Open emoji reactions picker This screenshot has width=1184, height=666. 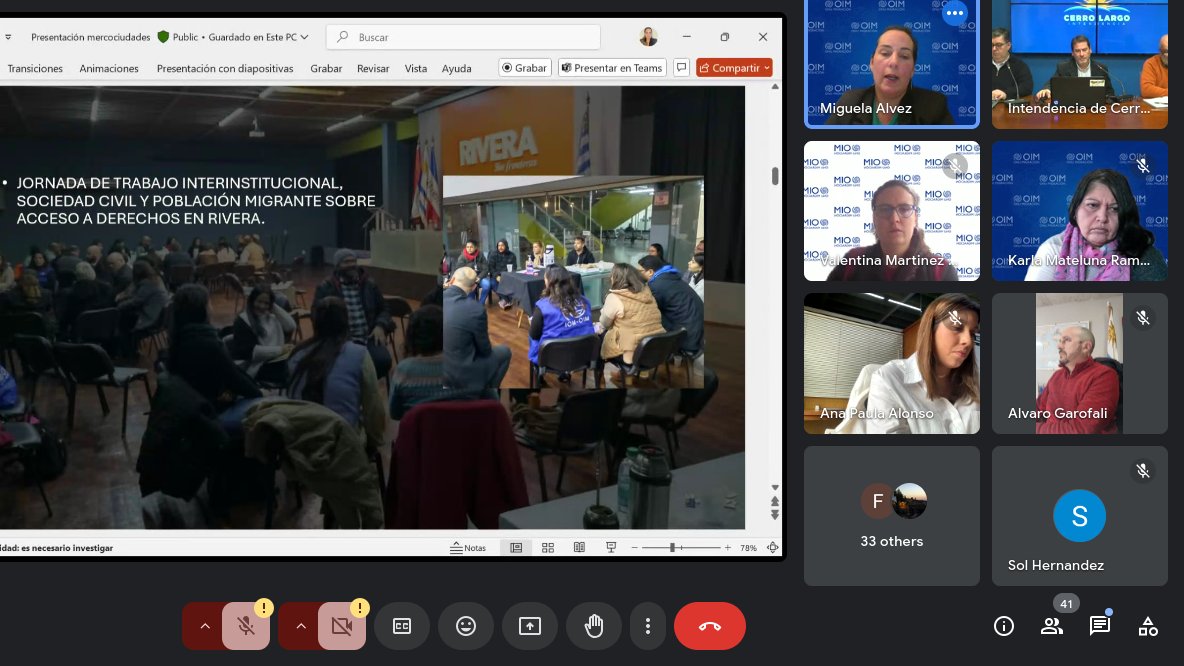click(466, 626)
